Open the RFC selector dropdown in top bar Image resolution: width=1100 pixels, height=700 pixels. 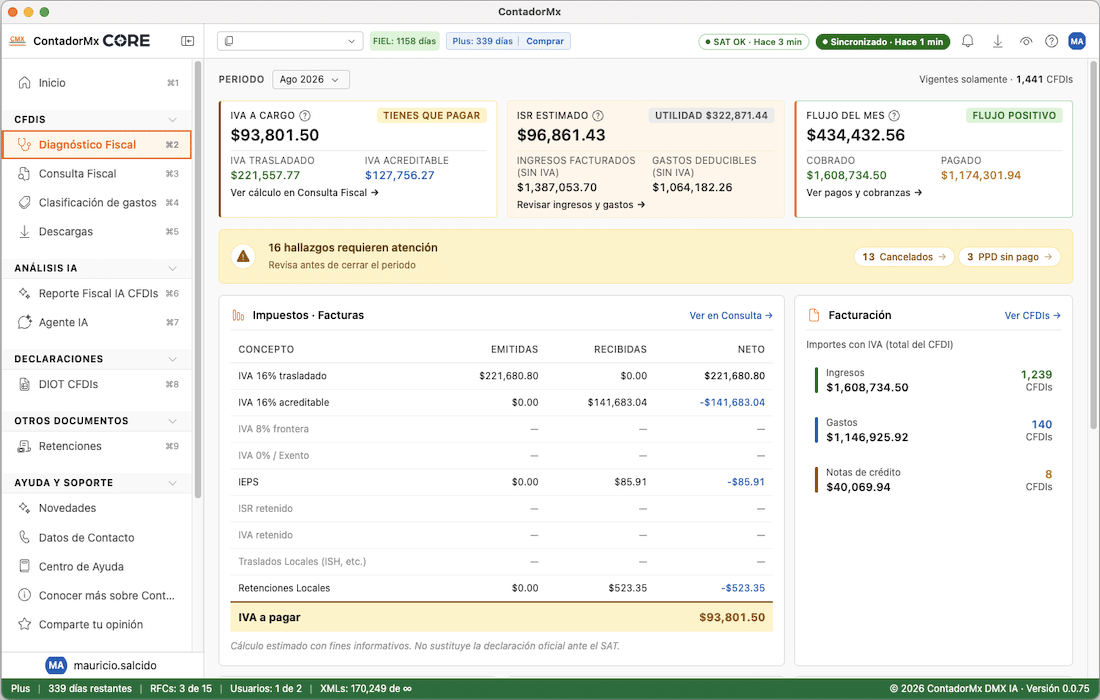[x=290, y=41]
